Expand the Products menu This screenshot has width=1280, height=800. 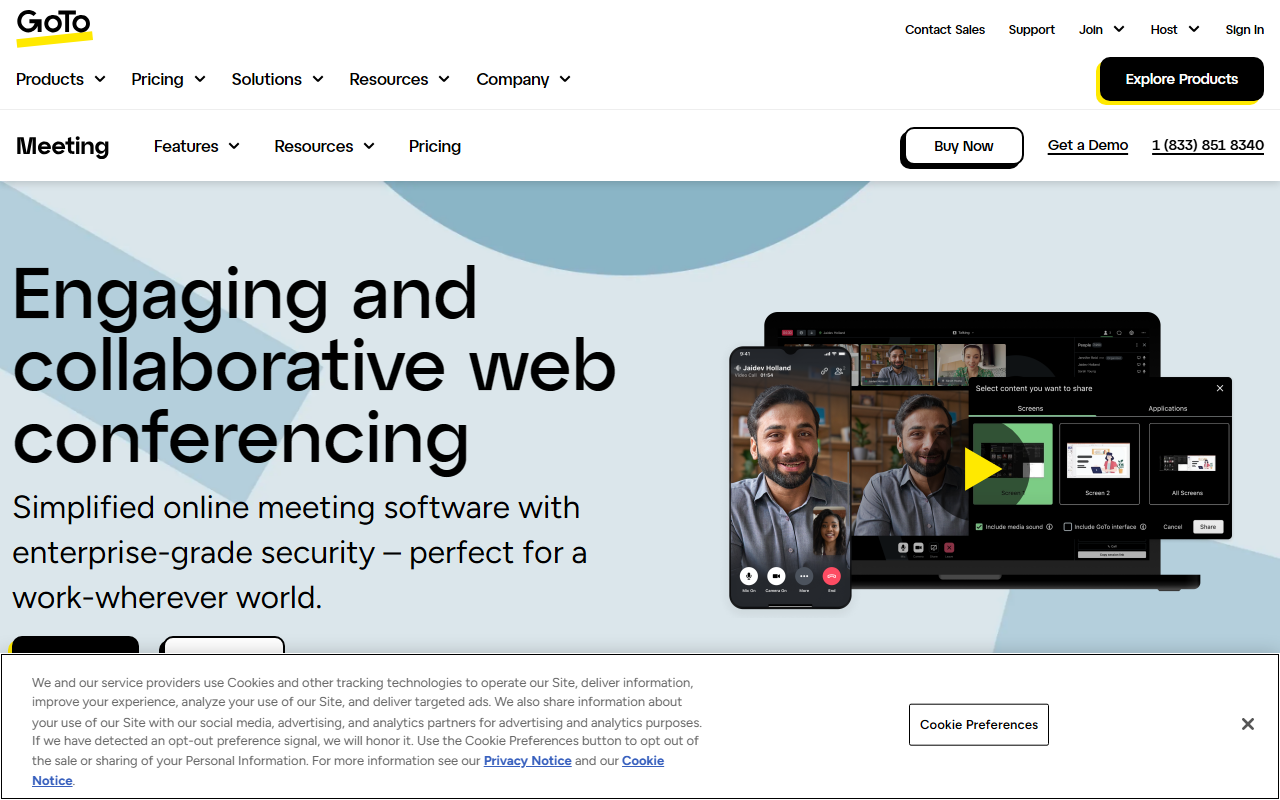click(x=61, y=79)
